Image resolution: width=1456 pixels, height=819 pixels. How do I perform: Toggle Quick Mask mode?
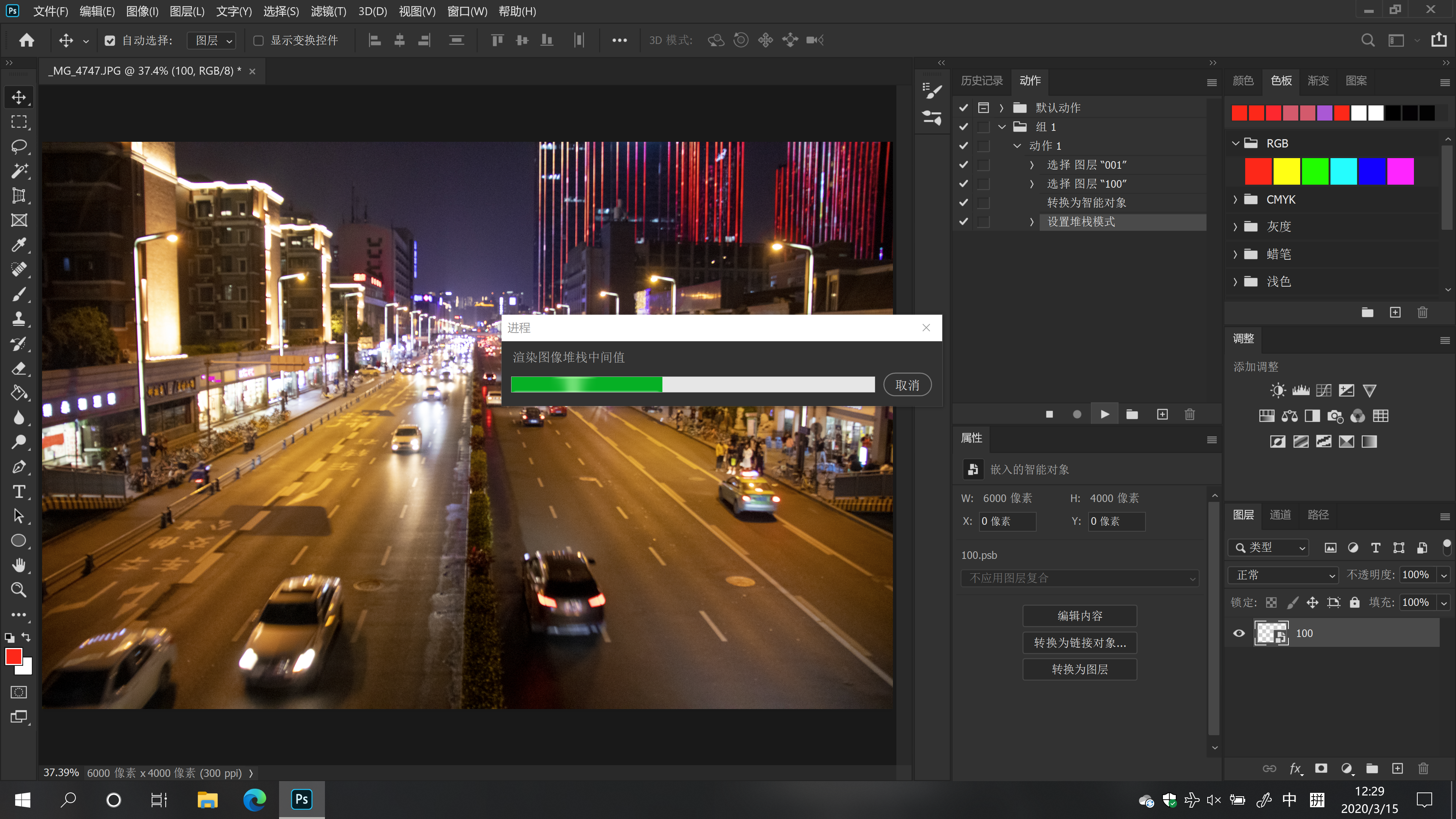click(x=19, y=692)
